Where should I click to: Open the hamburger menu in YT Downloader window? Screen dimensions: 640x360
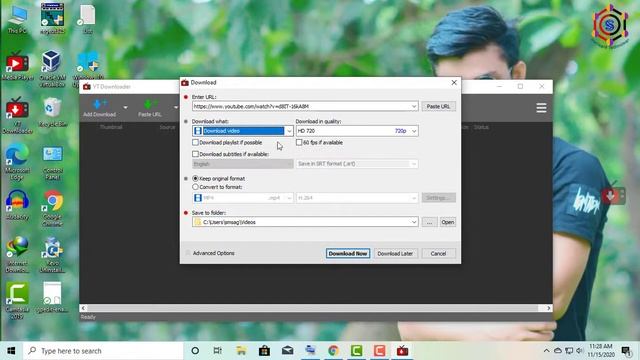tap(541, 108)
